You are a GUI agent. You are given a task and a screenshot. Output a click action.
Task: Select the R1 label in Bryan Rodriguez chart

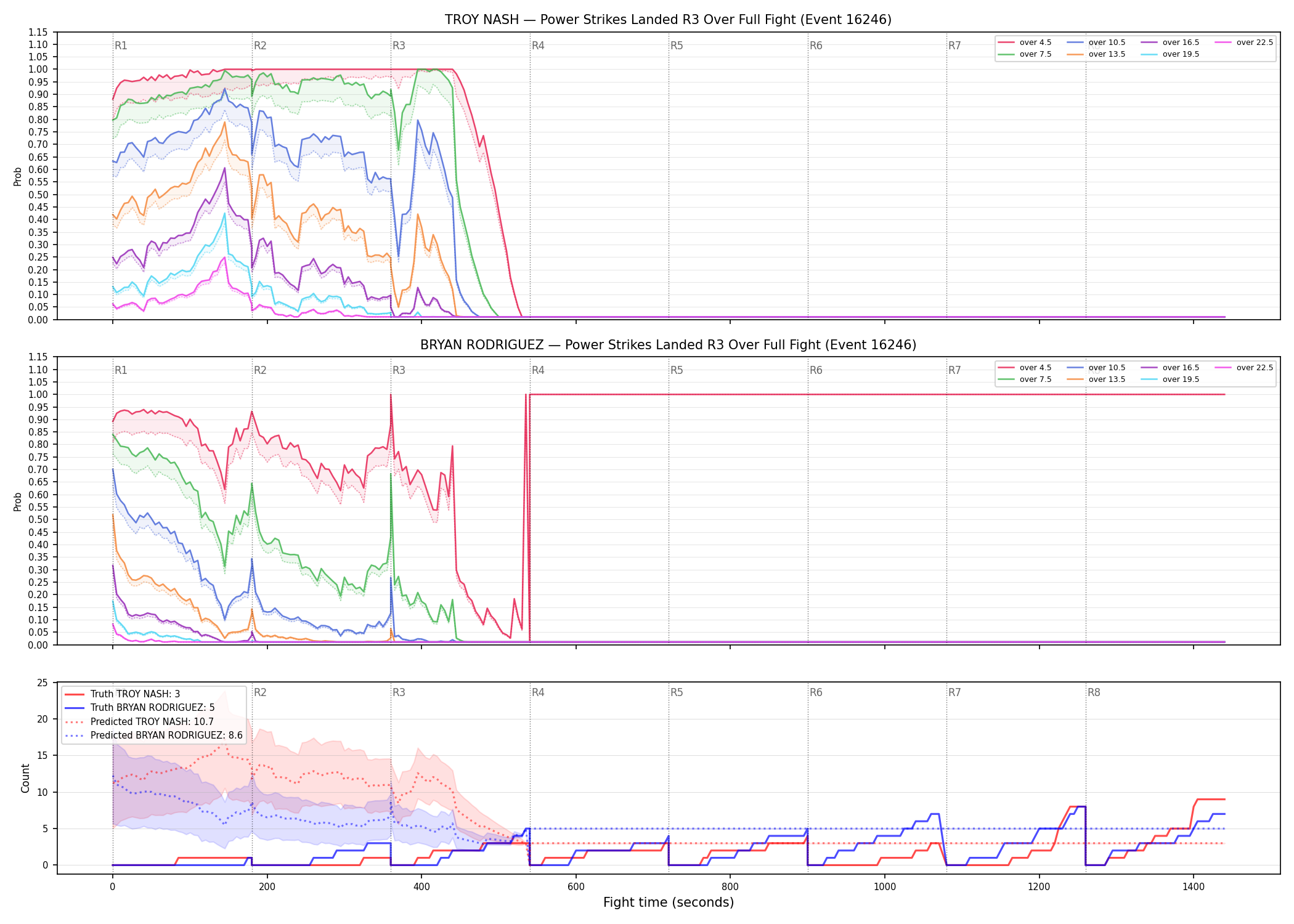(x=121, y=370)
